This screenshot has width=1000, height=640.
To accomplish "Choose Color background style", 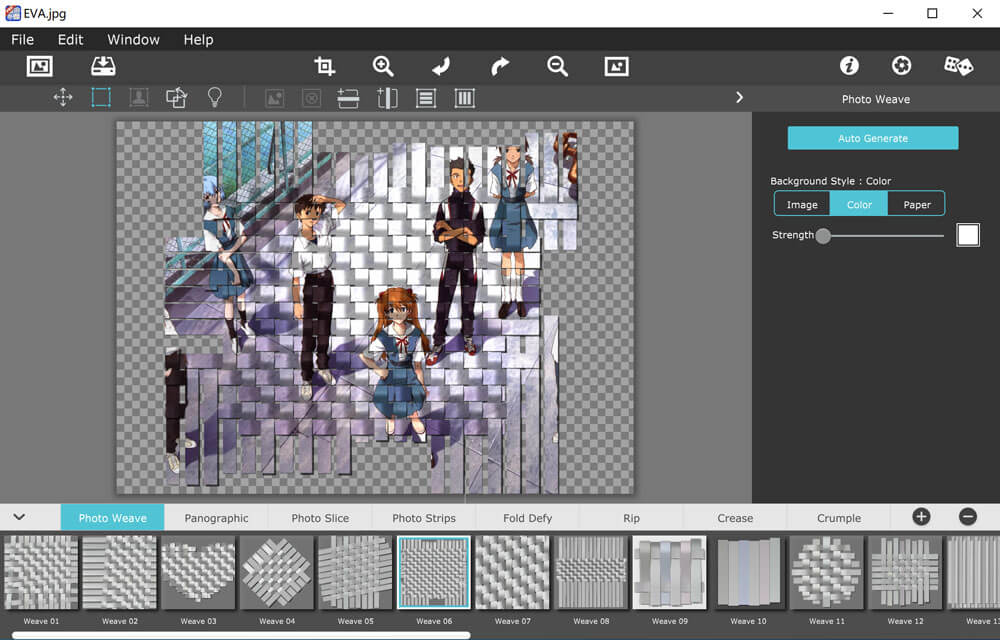I will (x=859, y=204).
